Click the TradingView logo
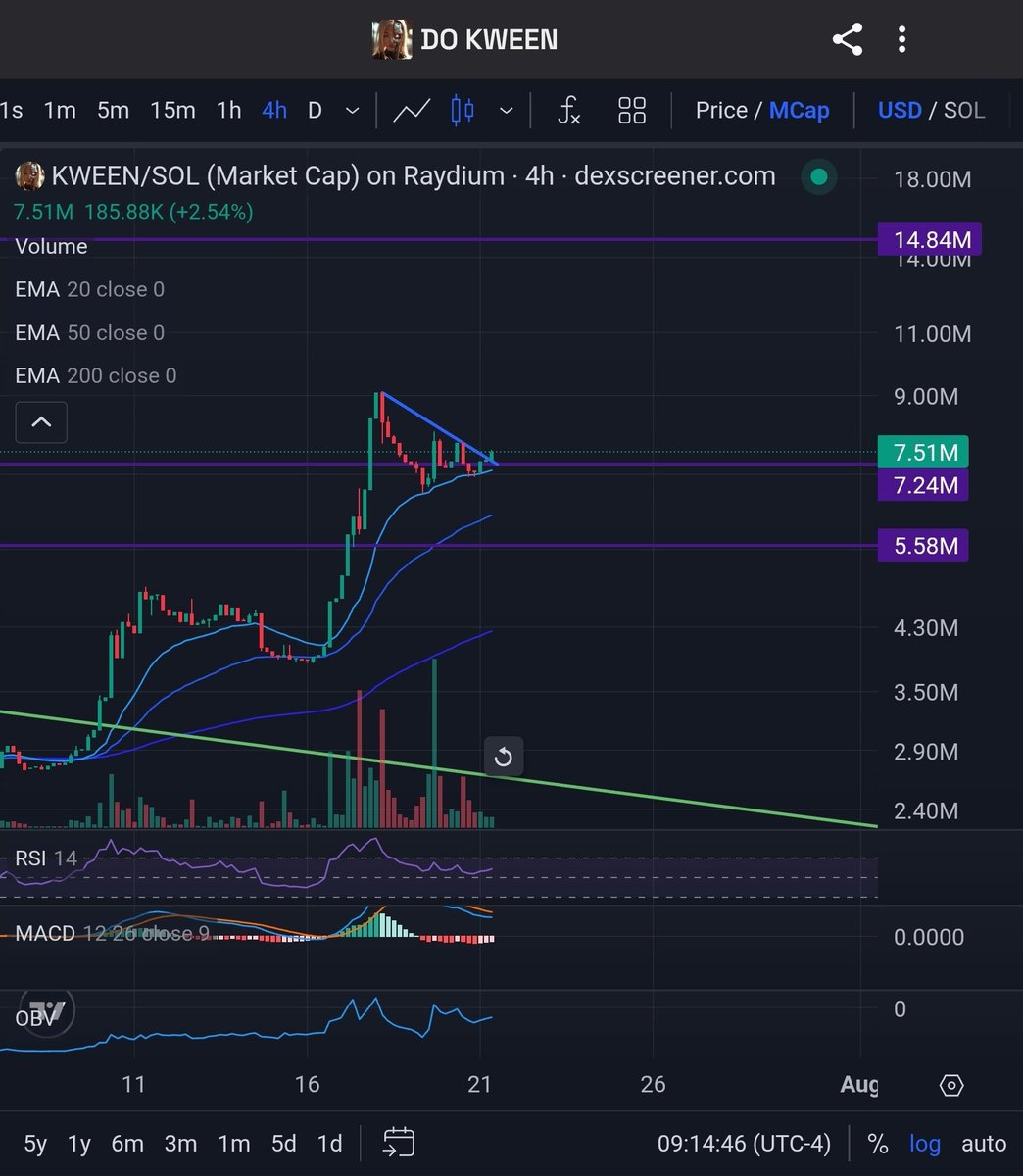 45,1010
